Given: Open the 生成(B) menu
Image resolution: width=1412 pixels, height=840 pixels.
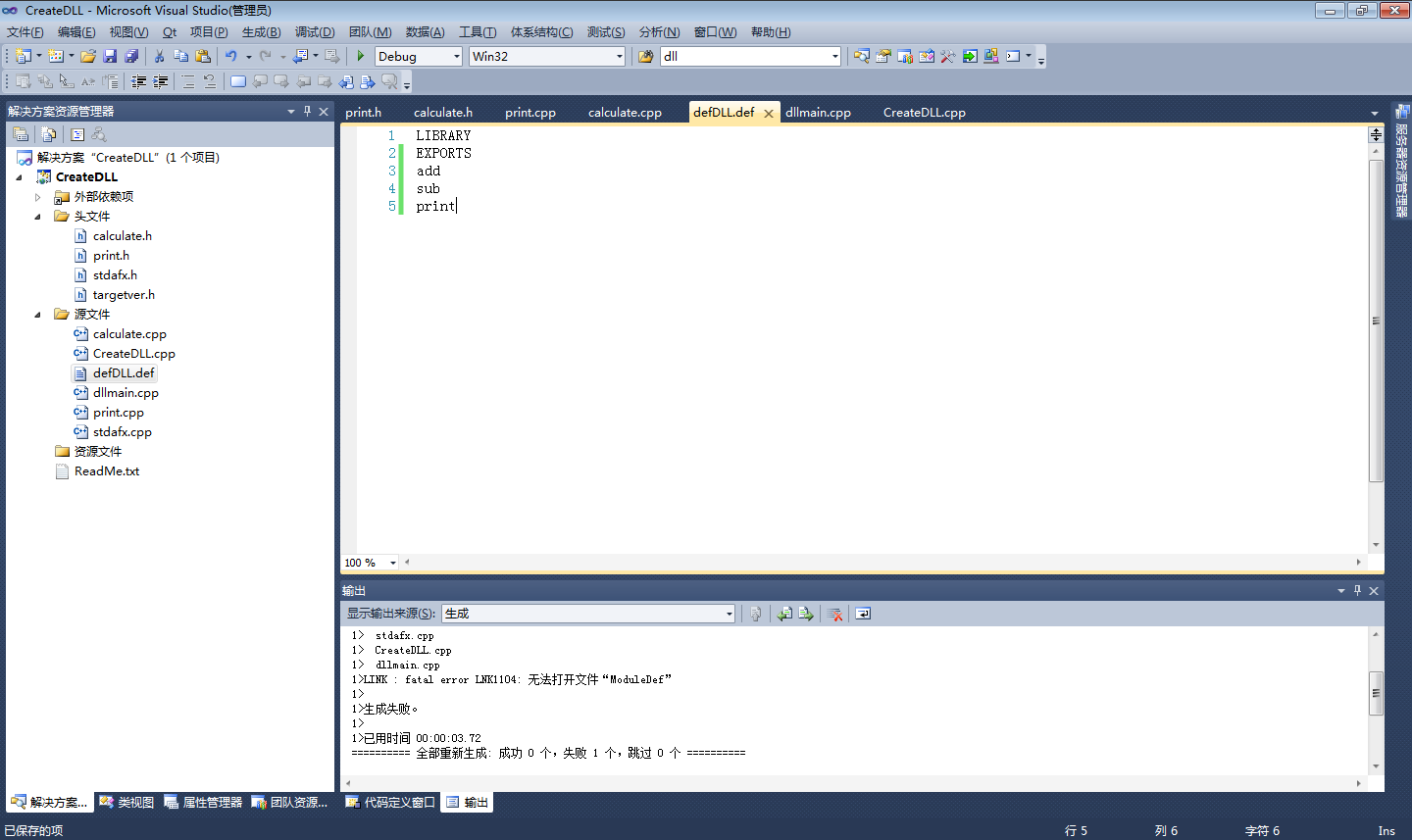Looking at the screenshot, I should point(261,32).
